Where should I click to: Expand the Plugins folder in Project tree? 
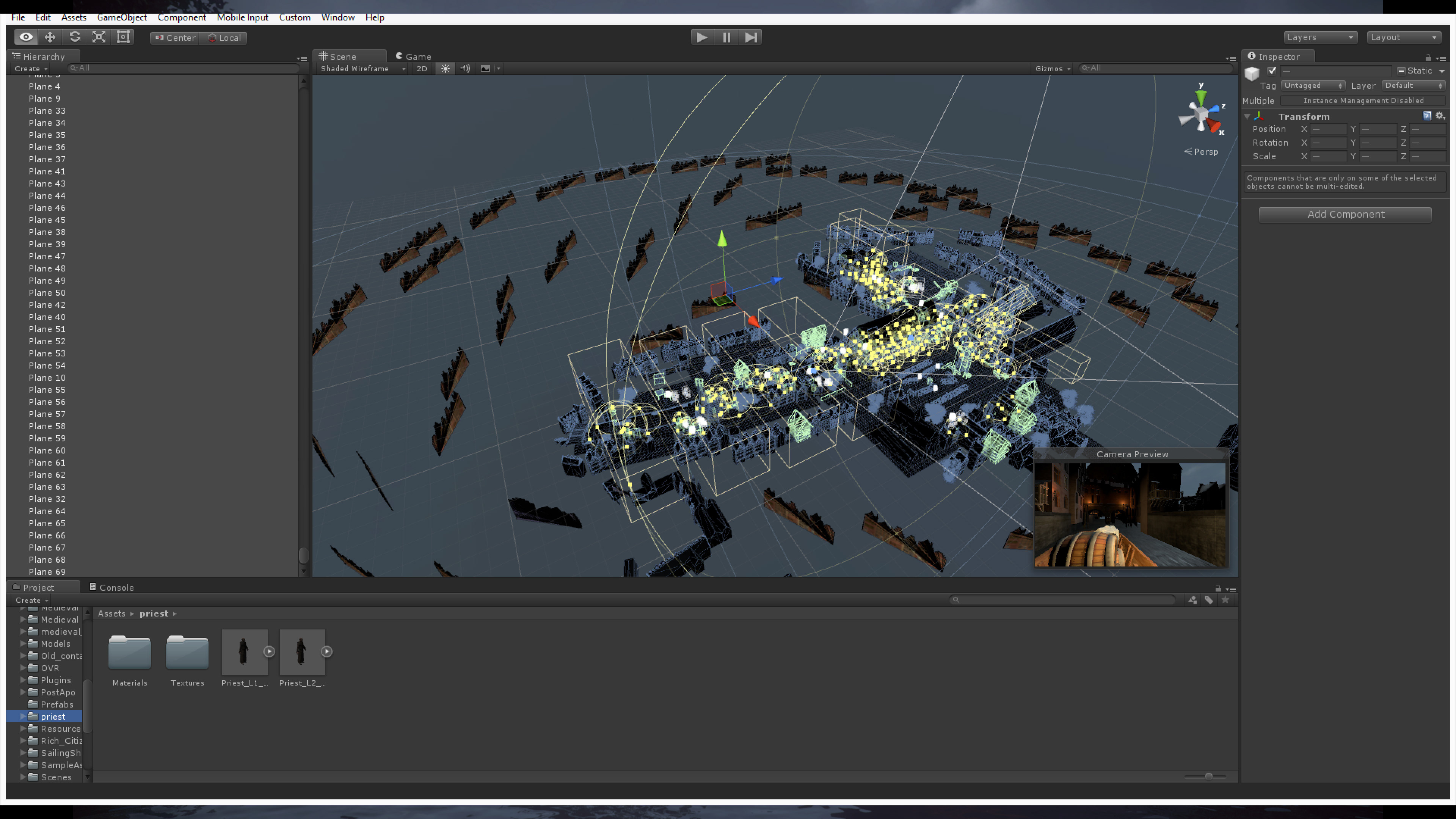23,680
